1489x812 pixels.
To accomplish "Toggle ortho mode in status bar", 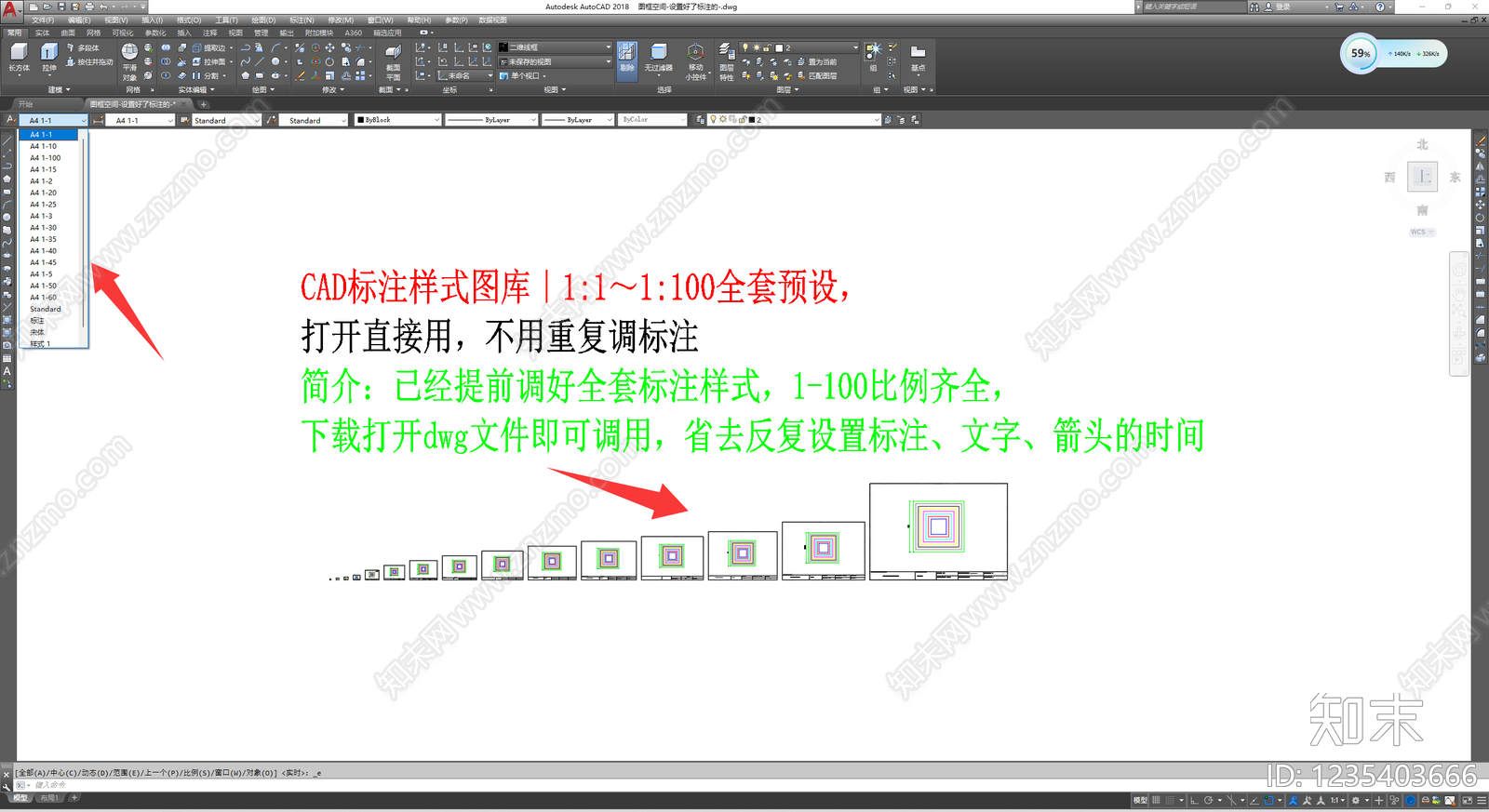I will pos(1194,800).
